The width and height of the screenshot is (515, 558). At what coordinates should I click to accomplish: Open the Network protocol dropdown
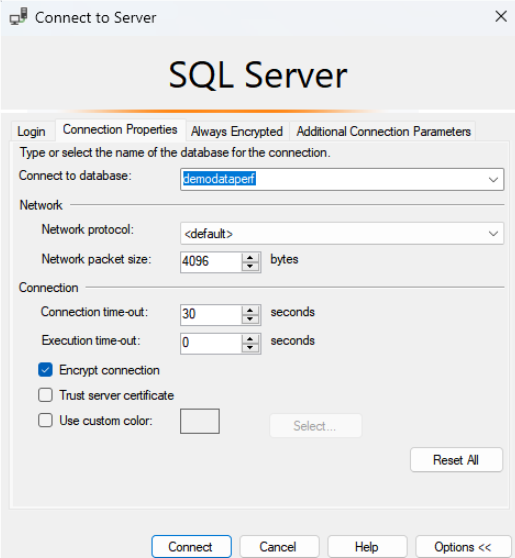click(342, 234)
